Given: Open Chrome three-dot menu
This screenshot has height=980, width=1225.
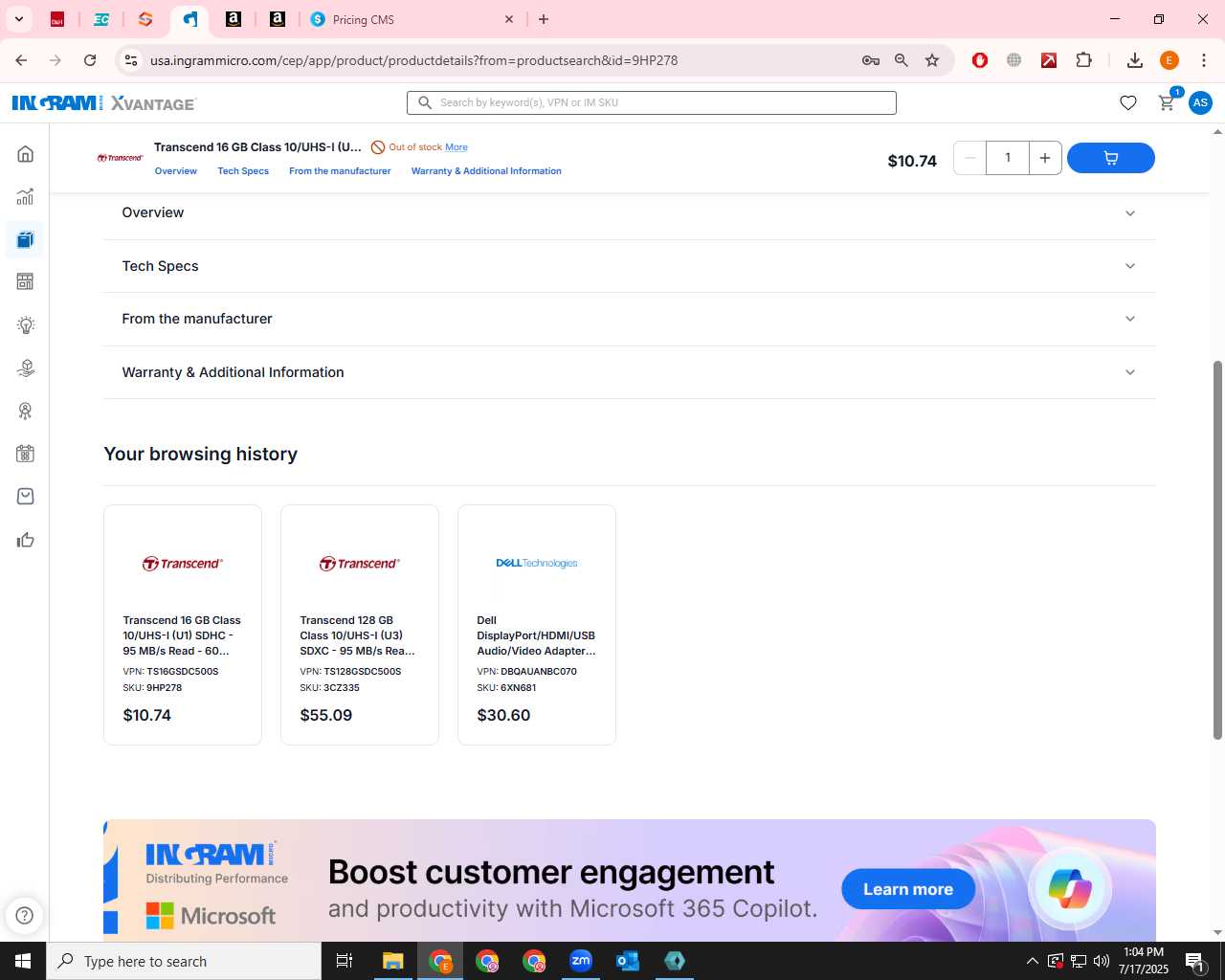Looking at the screenshot, I should (x=1203, y=60).
